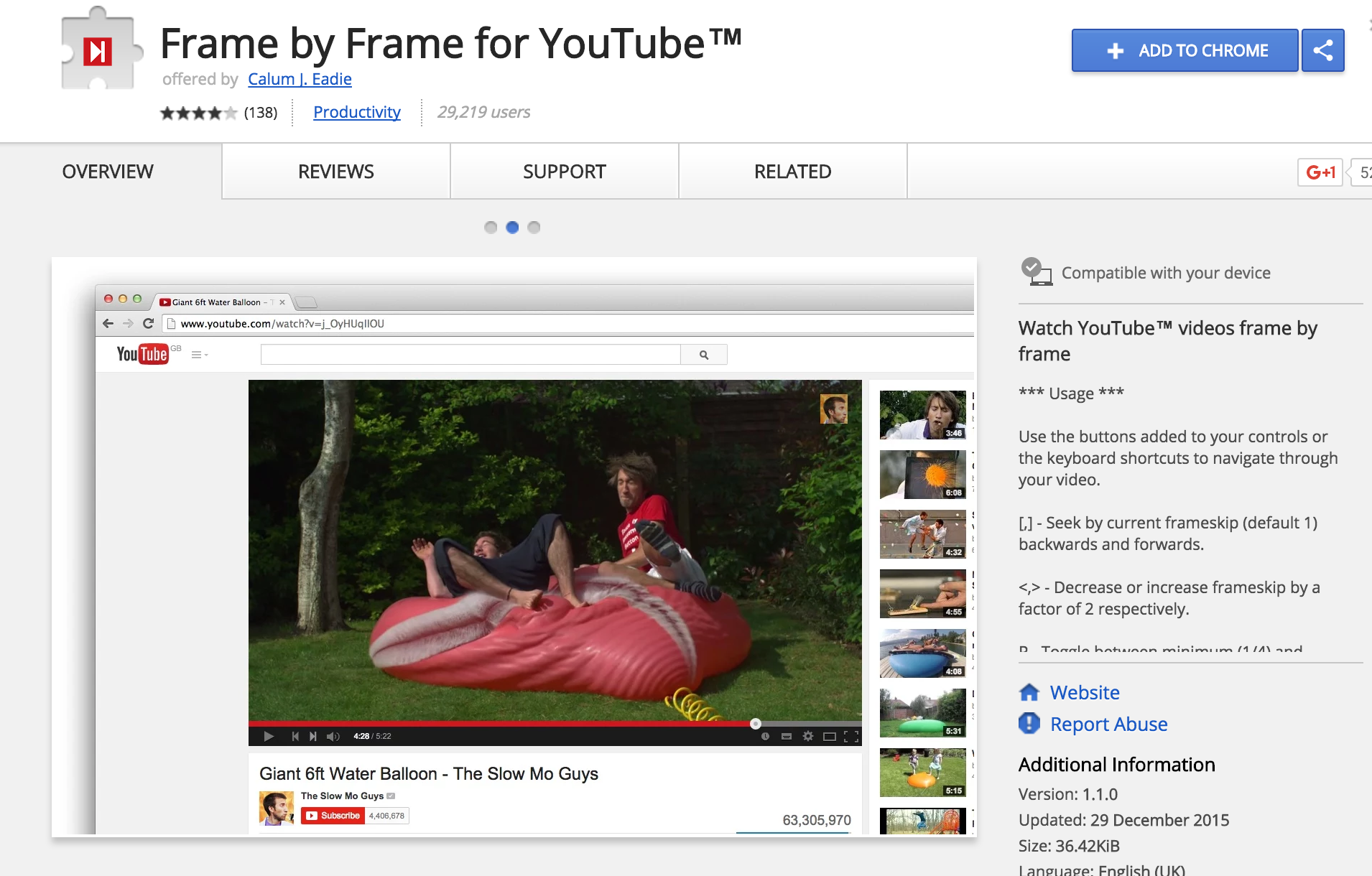Viewport: 1372px width, 876px height.
Task: Open the 5:31 related video thumbnail
Action: pos(923,713)
